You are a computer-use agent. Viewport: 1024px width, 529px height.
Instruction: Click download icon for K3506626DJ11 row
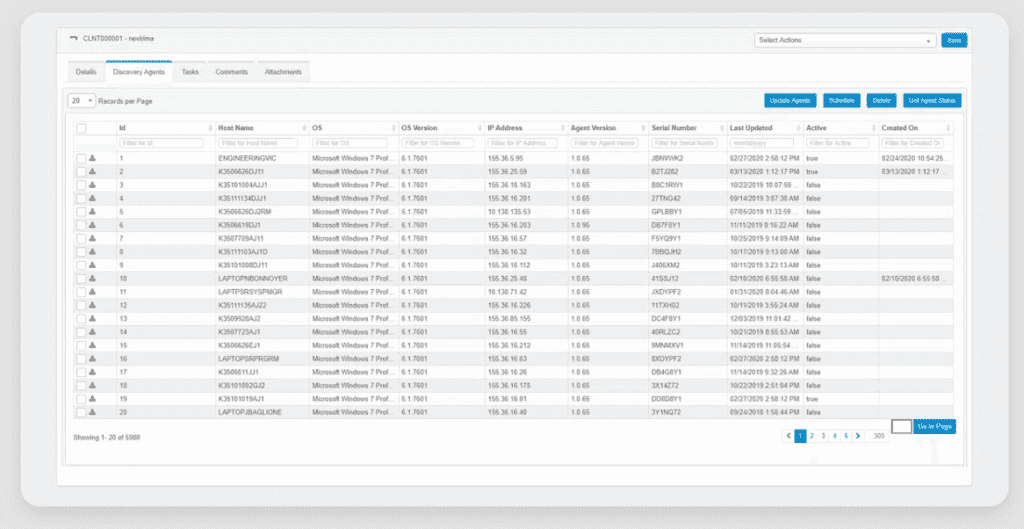tap(92, 172)
